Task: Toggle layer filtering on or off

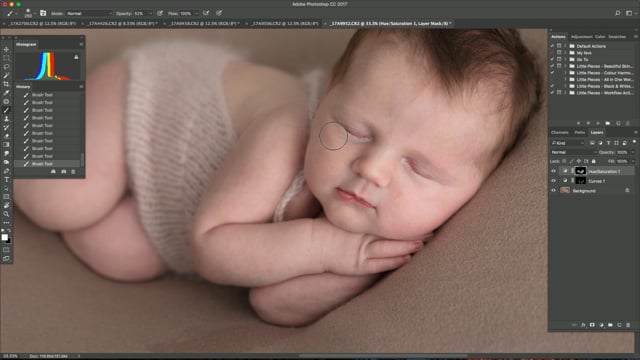Action: pos(634,142)
